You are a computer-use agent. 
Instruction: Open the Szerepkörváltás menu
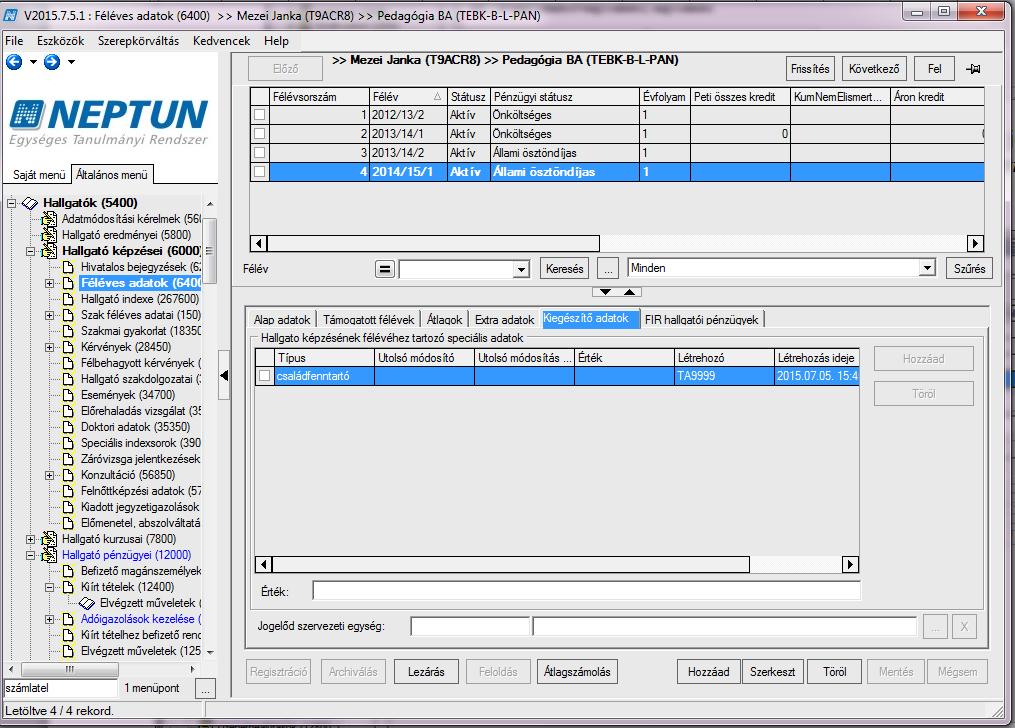(139, 41)
